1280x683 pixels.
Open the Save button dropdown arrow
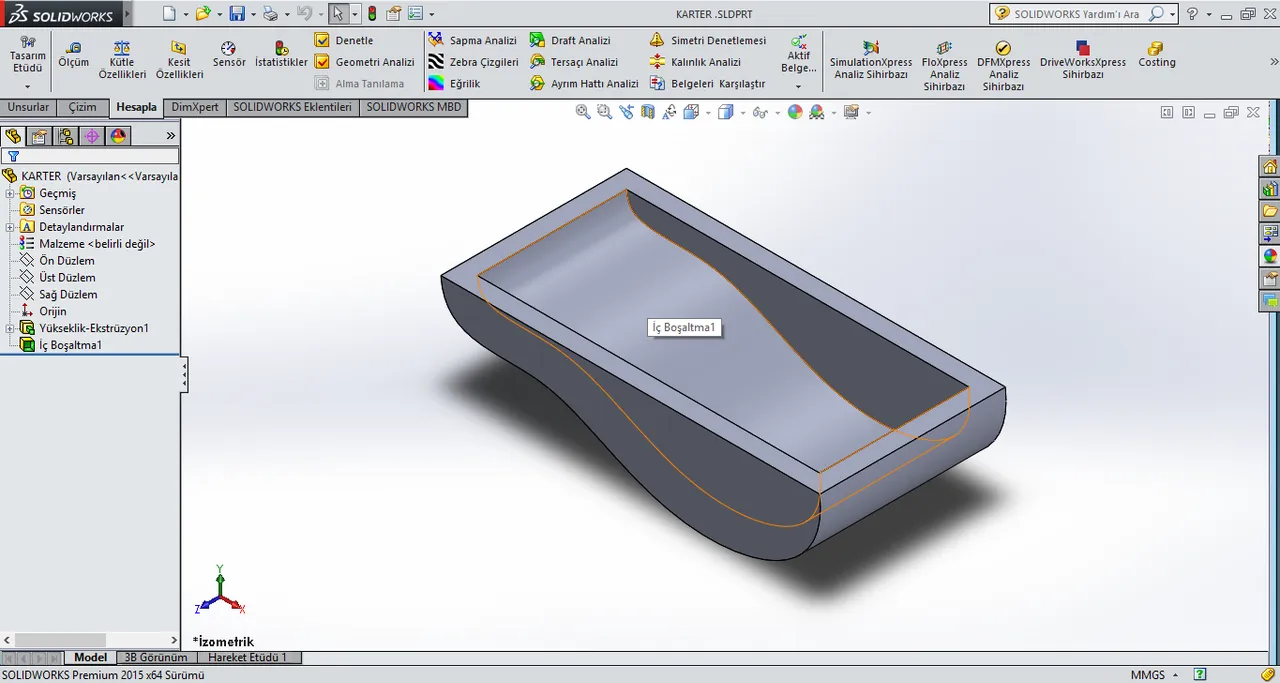(x=253, y=14)
